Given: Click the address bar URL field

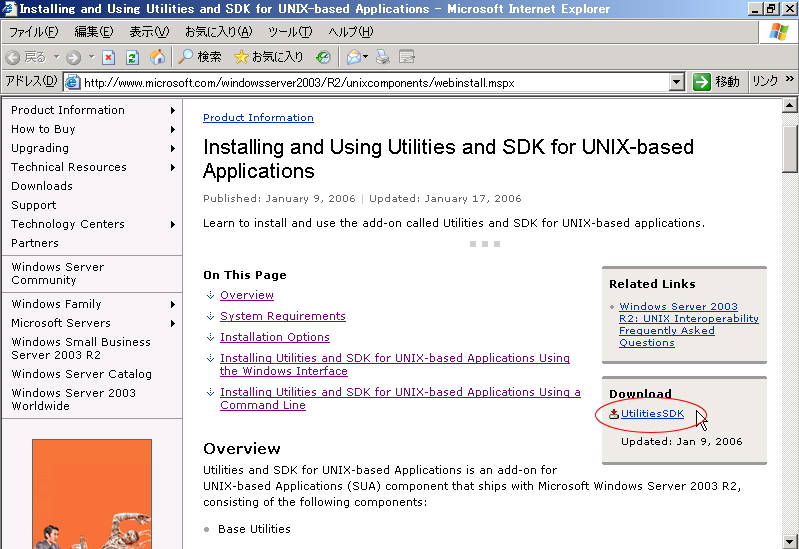Looking at the screenshot, I should coord(370,82).
